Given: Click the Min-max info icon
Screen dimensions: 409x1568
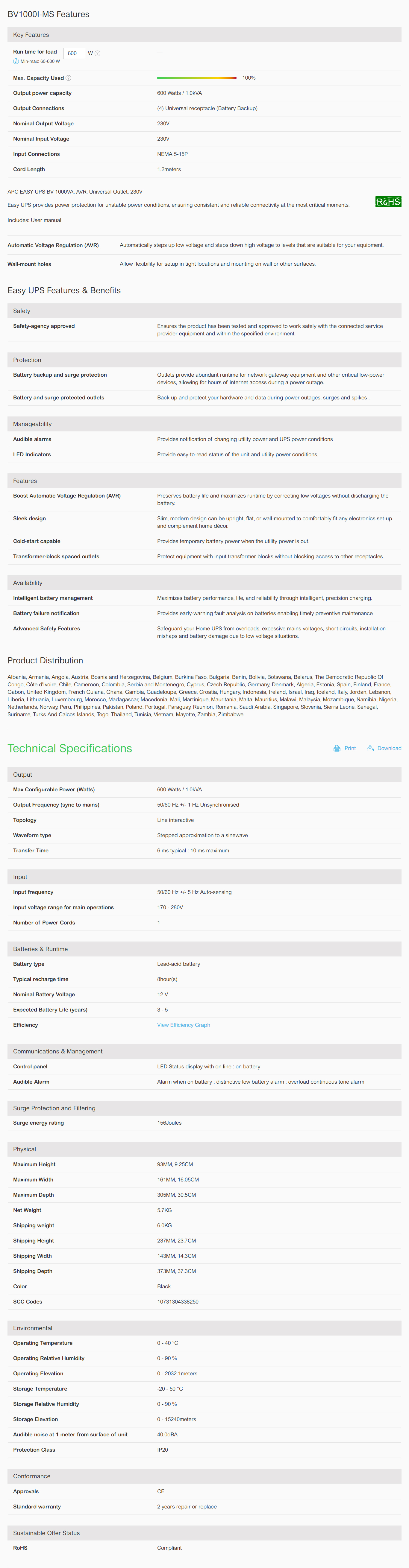Looking at the screenshot, I should coord(16,61).
